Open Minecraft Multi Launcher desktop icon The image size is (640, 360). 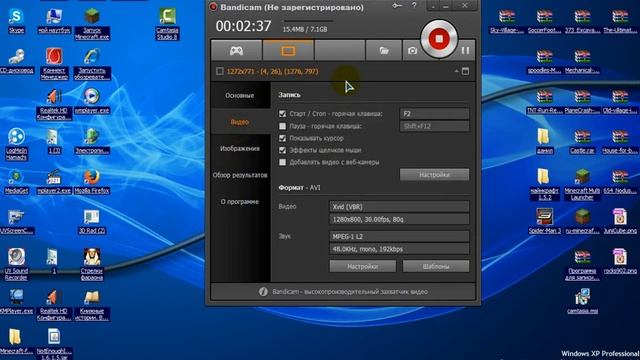coord(582,185)
